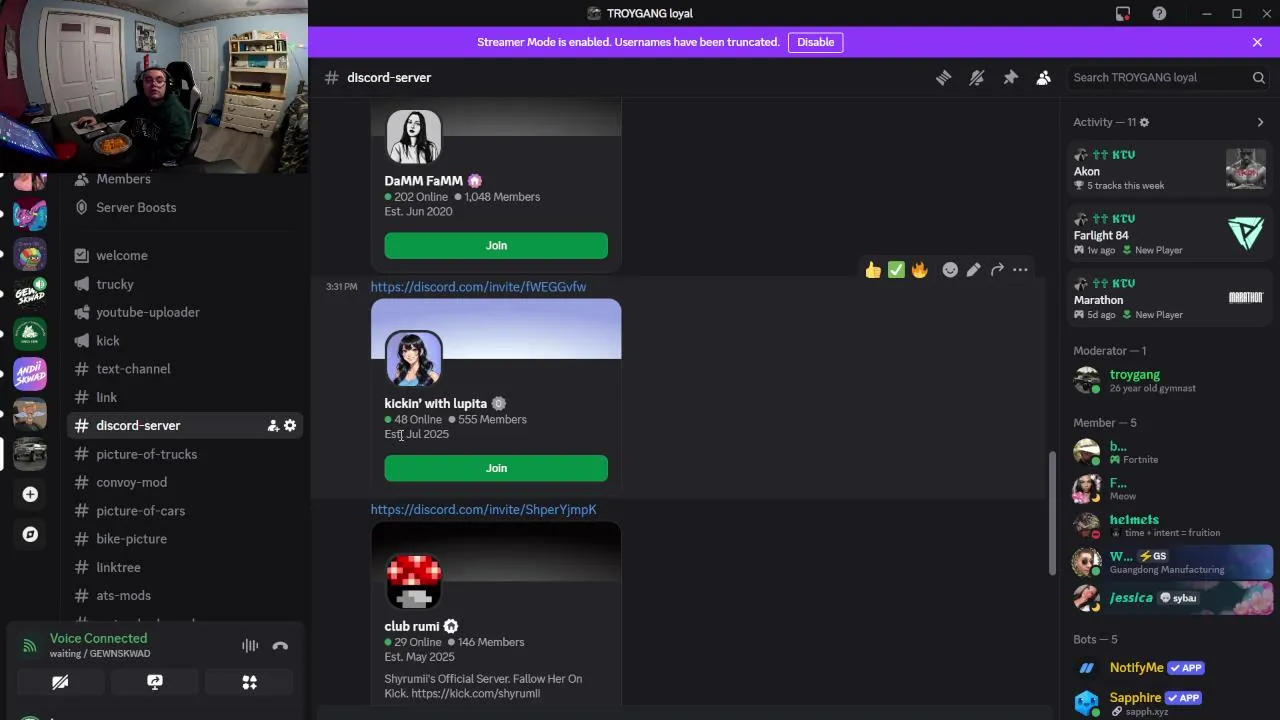
Task: React with fire emoji
Action: click(919, 270)
